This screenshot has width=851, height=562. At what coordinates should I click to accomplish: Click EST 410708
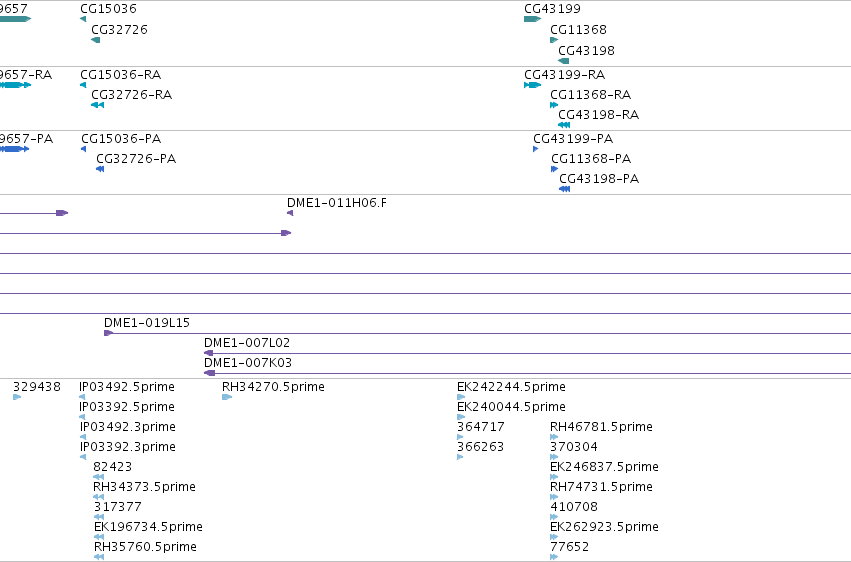574,507
